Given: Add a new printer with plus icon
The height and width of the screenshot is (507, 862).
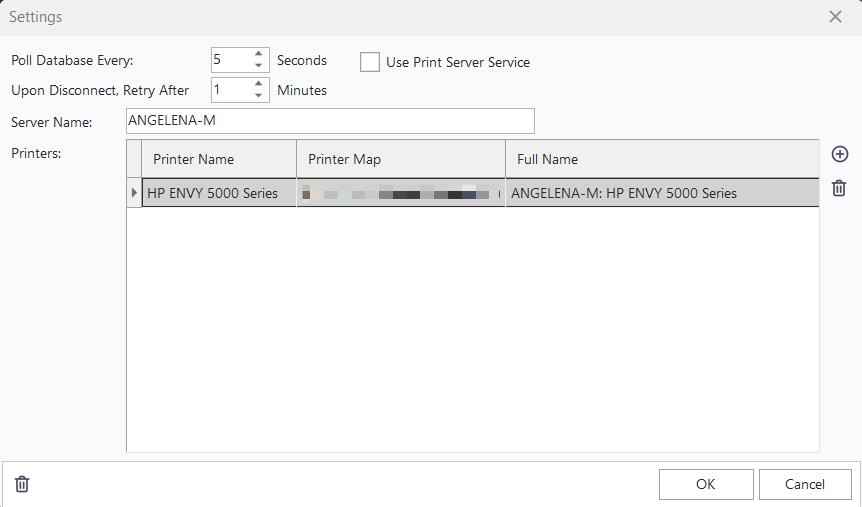Looking at the screenshot, I should [x=840, y=154].
